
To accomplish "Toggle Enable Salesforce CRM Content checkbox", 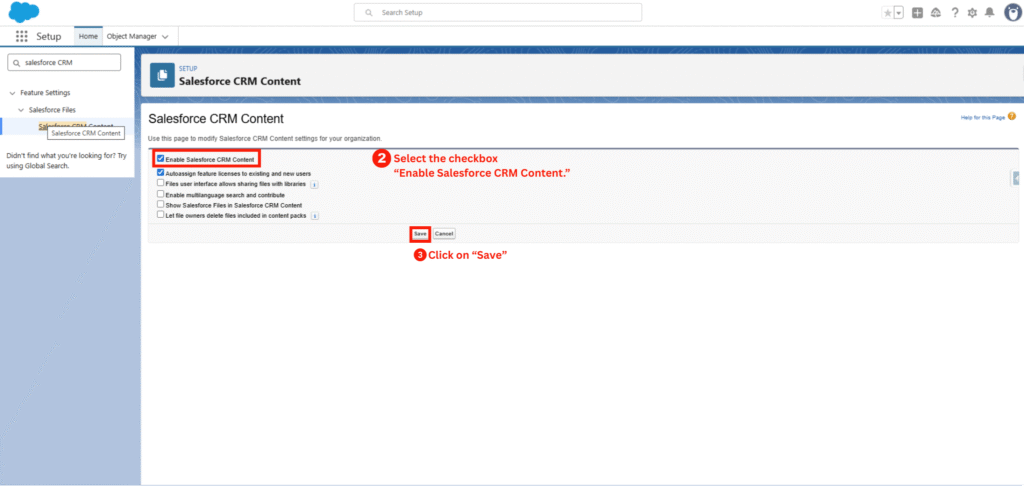I will [160, 158].
